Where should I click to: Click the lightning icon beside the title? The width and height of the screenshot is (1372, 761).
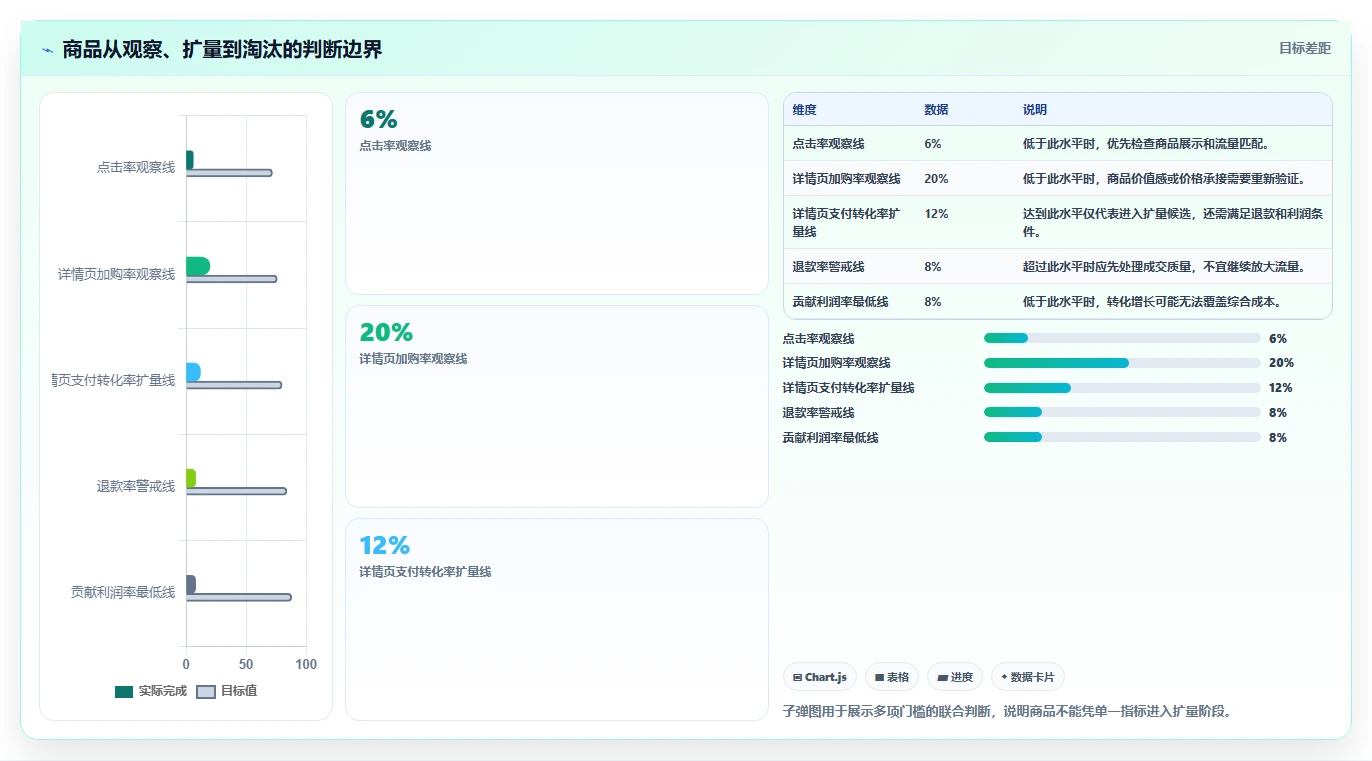47,50
